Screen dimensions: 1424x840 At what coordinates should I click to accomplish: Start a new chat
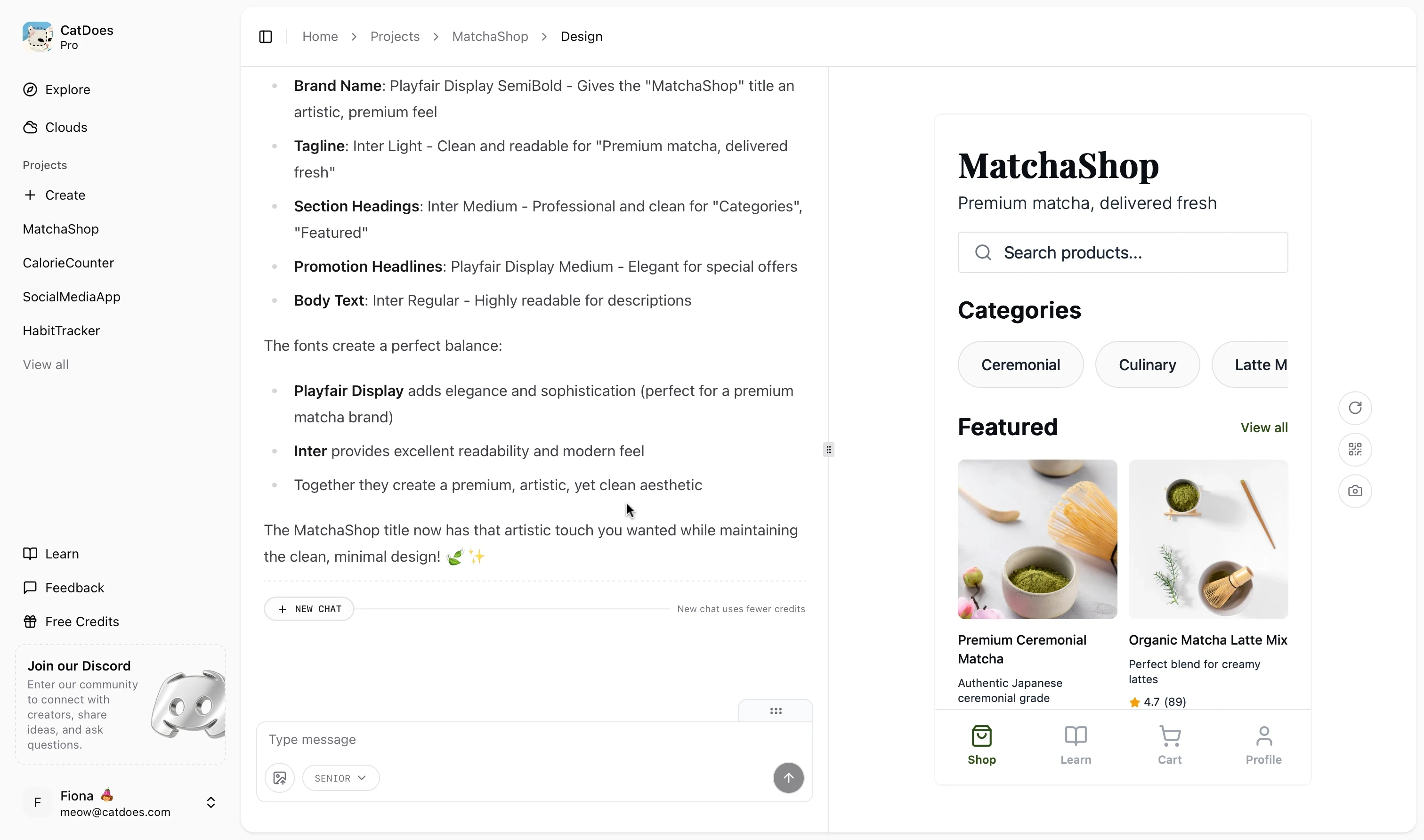(x=308, y=608)
